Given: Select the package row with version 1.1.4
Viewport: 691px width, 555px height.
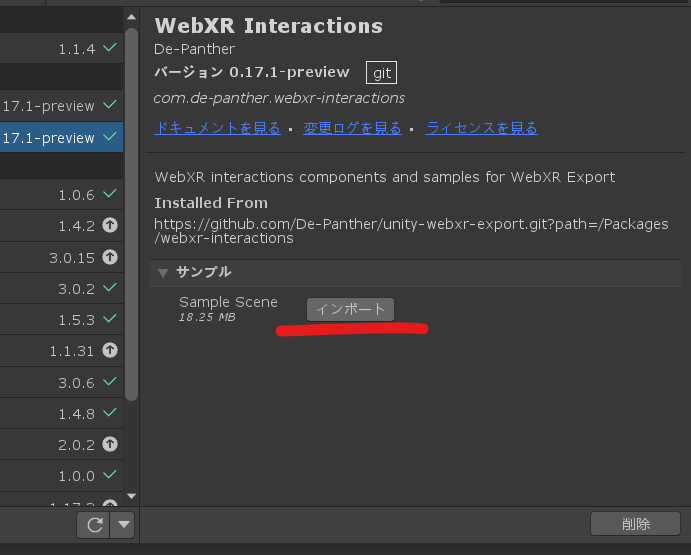Looking at the screenshot, I should 61,48.
